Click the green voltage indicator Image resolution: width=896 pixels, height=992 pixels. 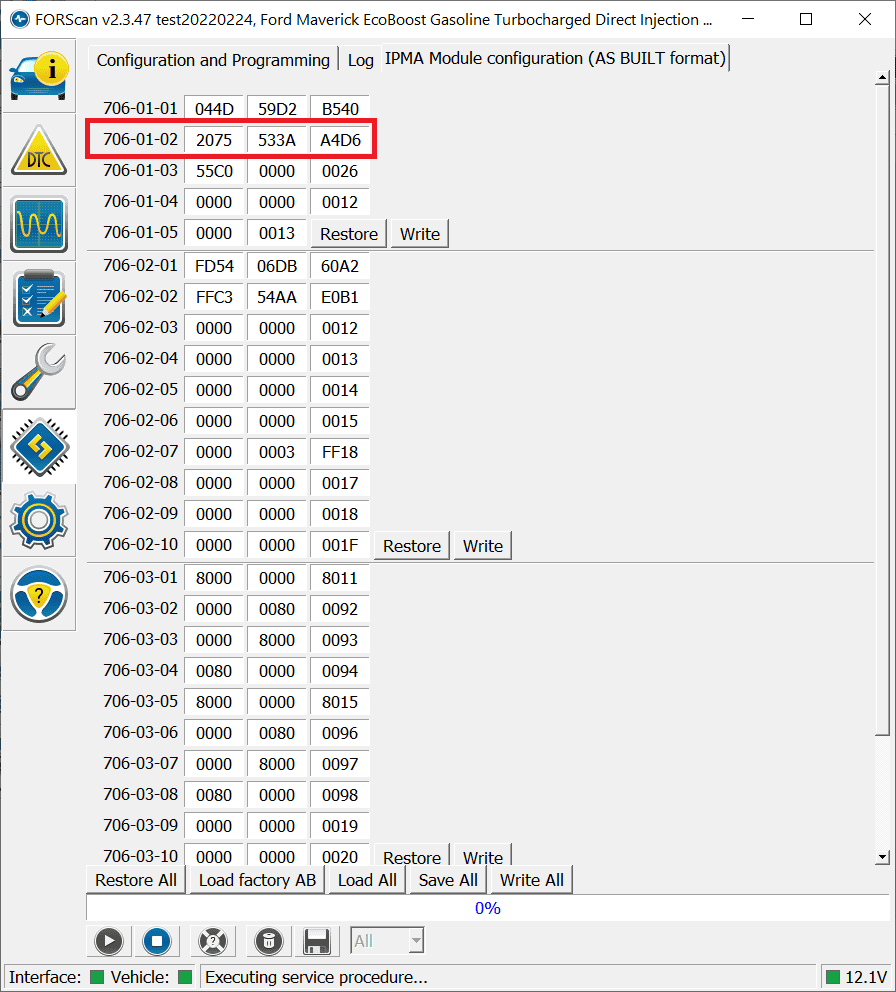pos(833,977)
